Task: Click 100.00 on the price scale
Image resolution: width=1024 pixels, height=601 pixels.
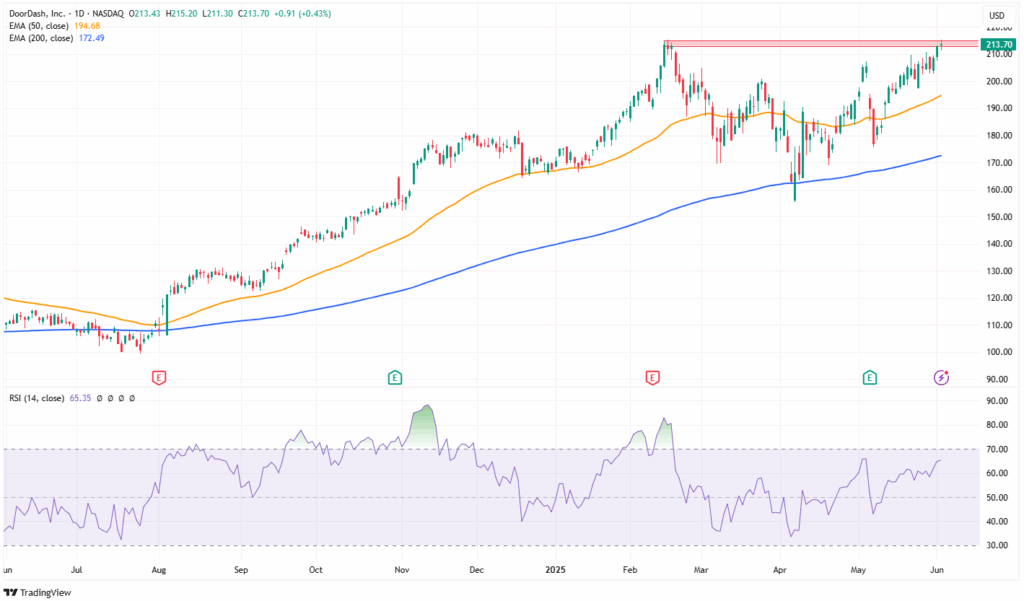Action: pos(999,352)
